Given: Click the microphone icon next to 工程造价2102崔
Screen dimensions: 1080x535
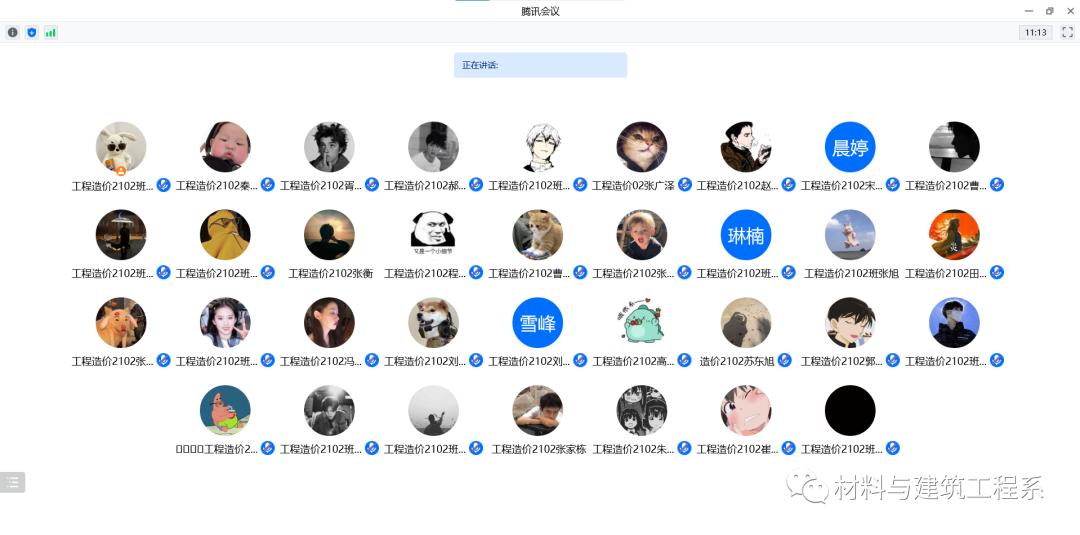Looking at the screenshot, I should (788, 448).
